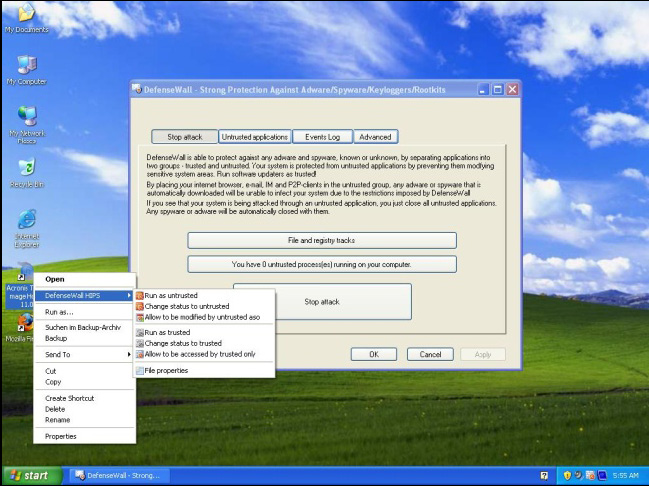Image resolution: width=649 pixels, height=486 pixels.
Task: Click File and registry tracks button
Action: point(322,241)
